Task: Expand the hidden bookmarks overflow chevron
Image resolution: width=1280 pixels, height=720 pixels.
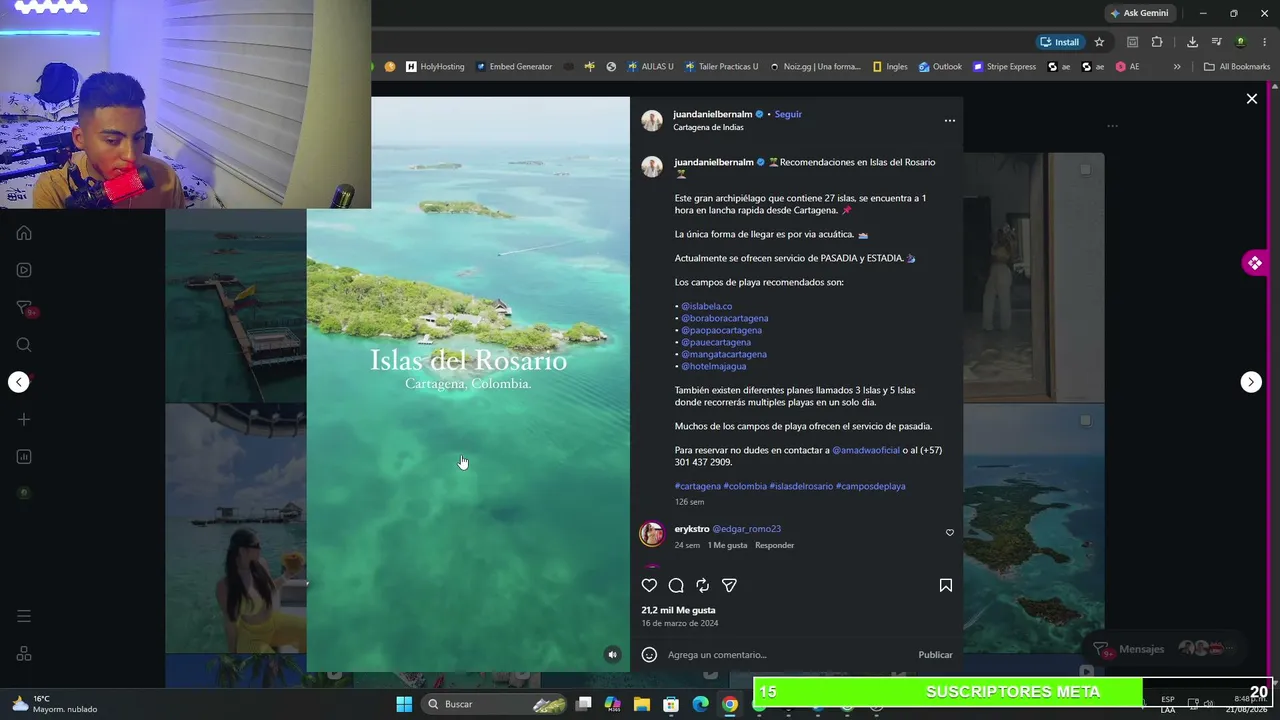Action: pyautogui.click(x=1177, y=67)
